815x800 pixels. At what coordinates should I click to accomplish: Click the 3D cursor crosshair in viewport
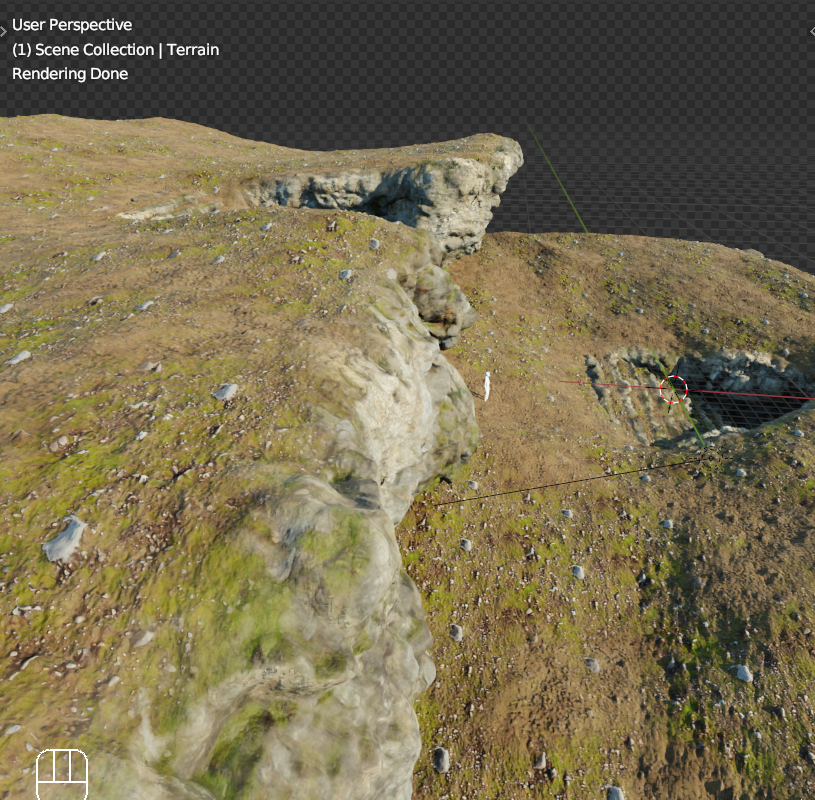pos(673,389)
